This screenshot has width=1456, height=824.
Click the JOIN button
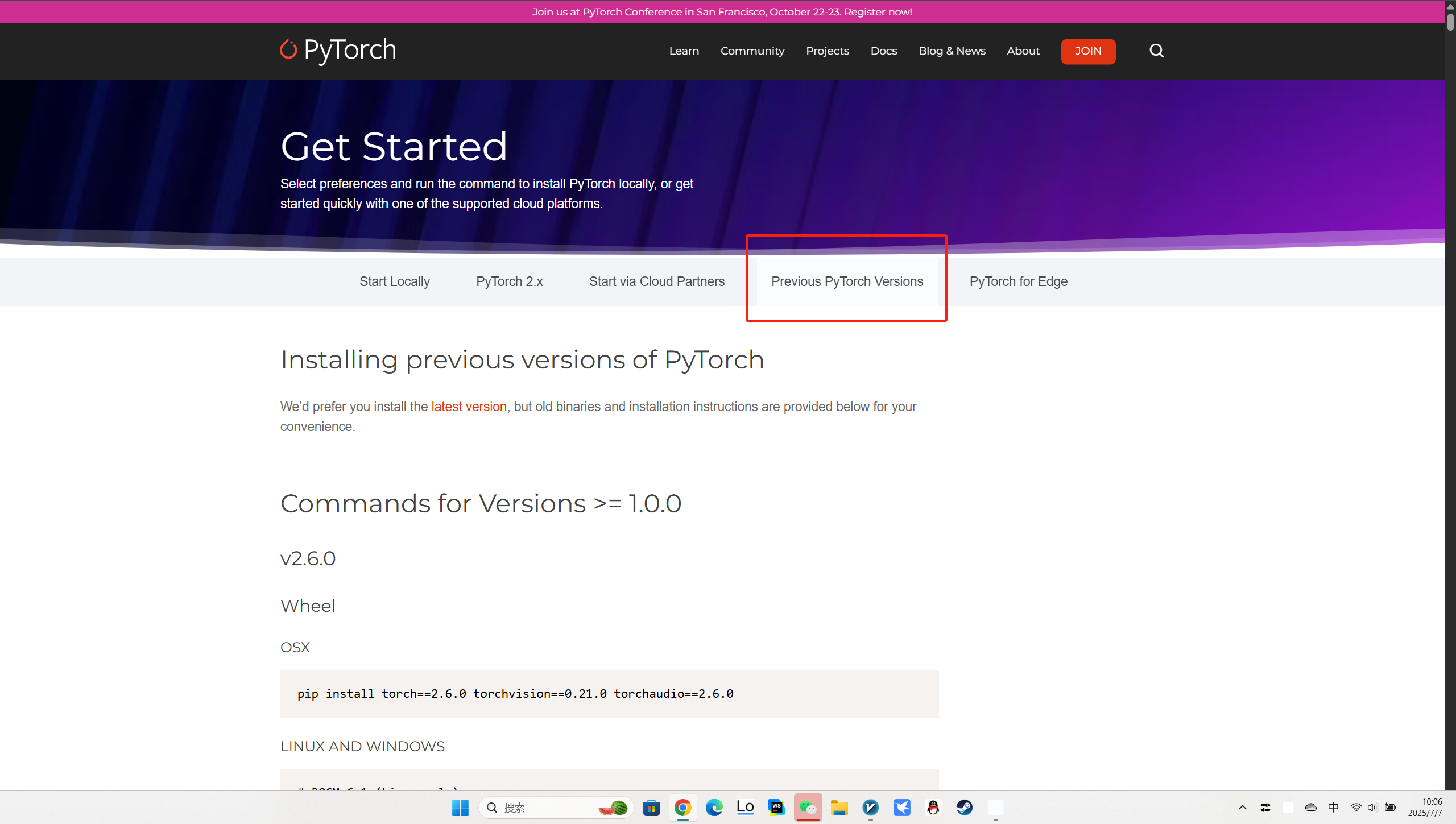click(1087, 51)
